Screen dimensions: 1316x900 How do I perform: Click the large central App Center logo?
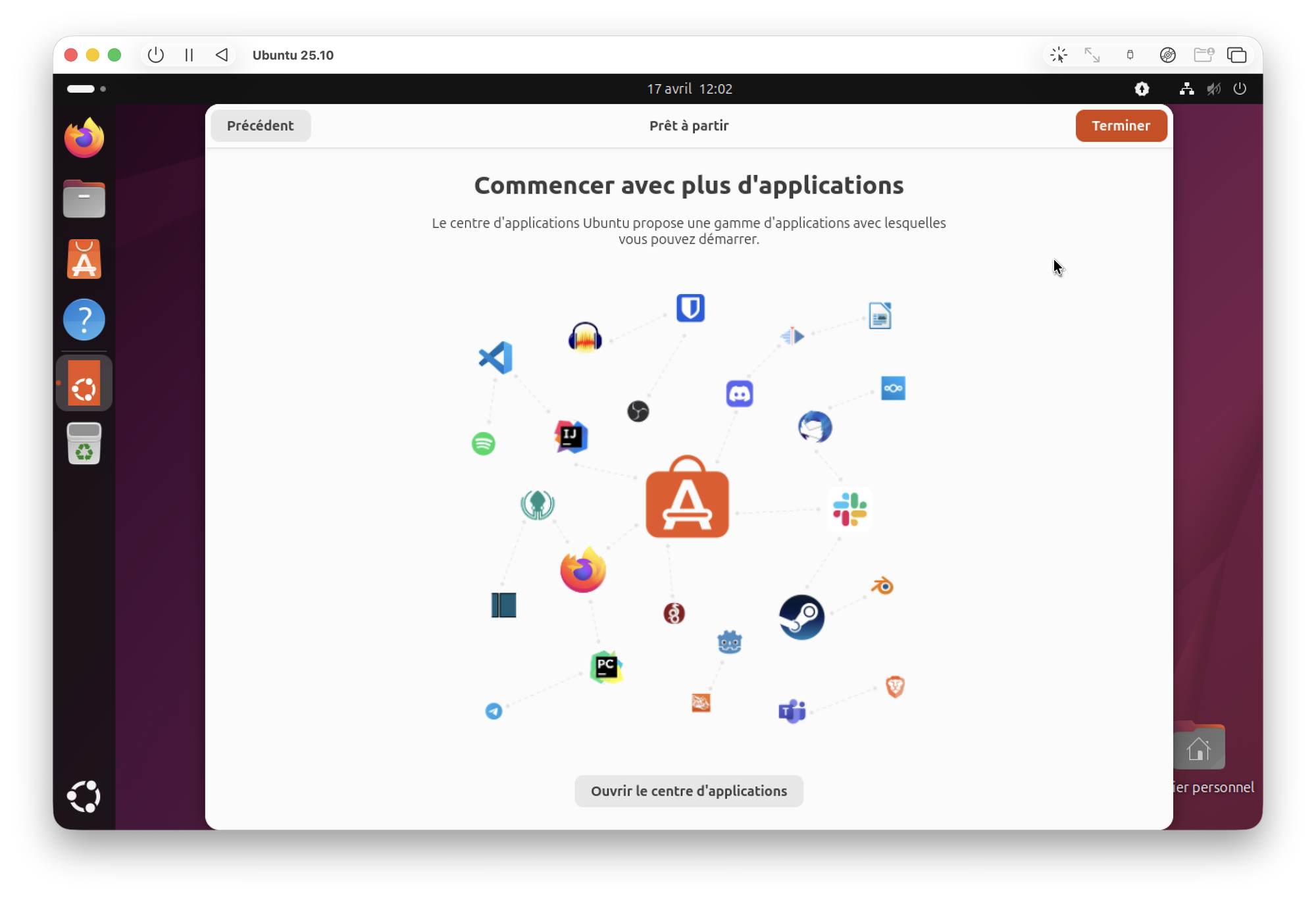coord(687,497)
